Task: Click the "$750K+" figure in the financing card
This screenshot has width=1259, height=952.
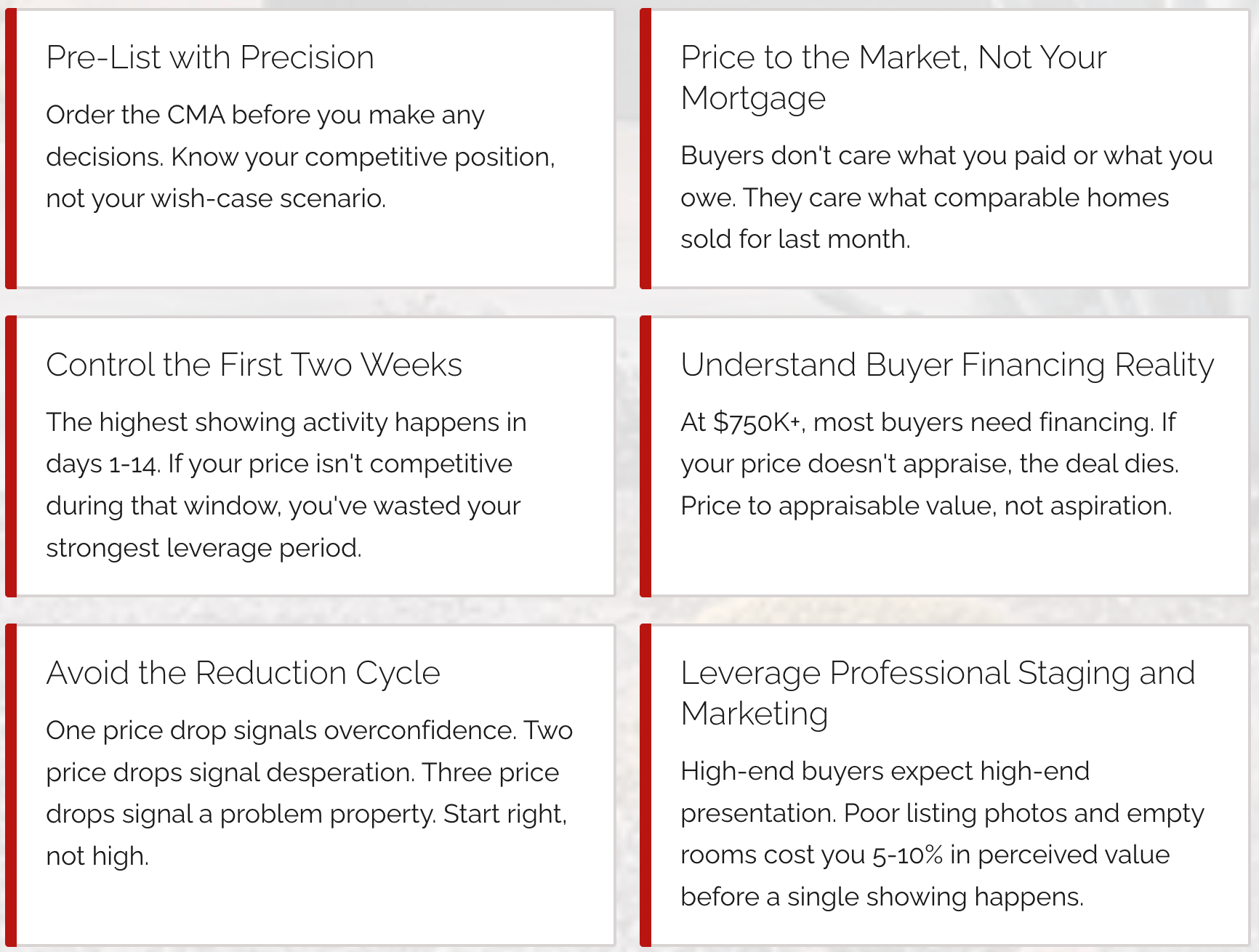Action: [x=756, y=422]
